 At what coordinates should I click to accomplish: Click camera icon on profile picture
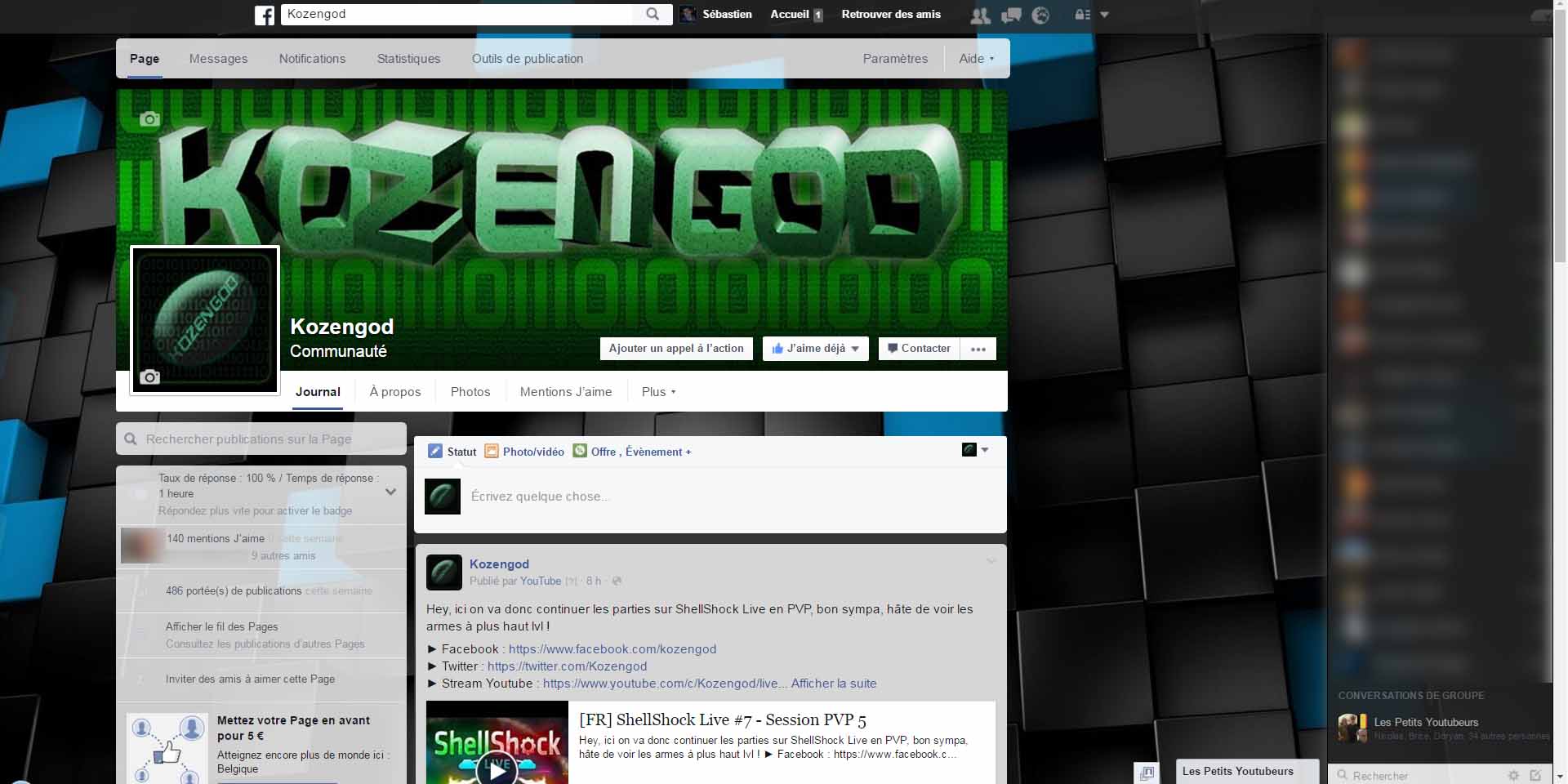[x=149, y=376]
